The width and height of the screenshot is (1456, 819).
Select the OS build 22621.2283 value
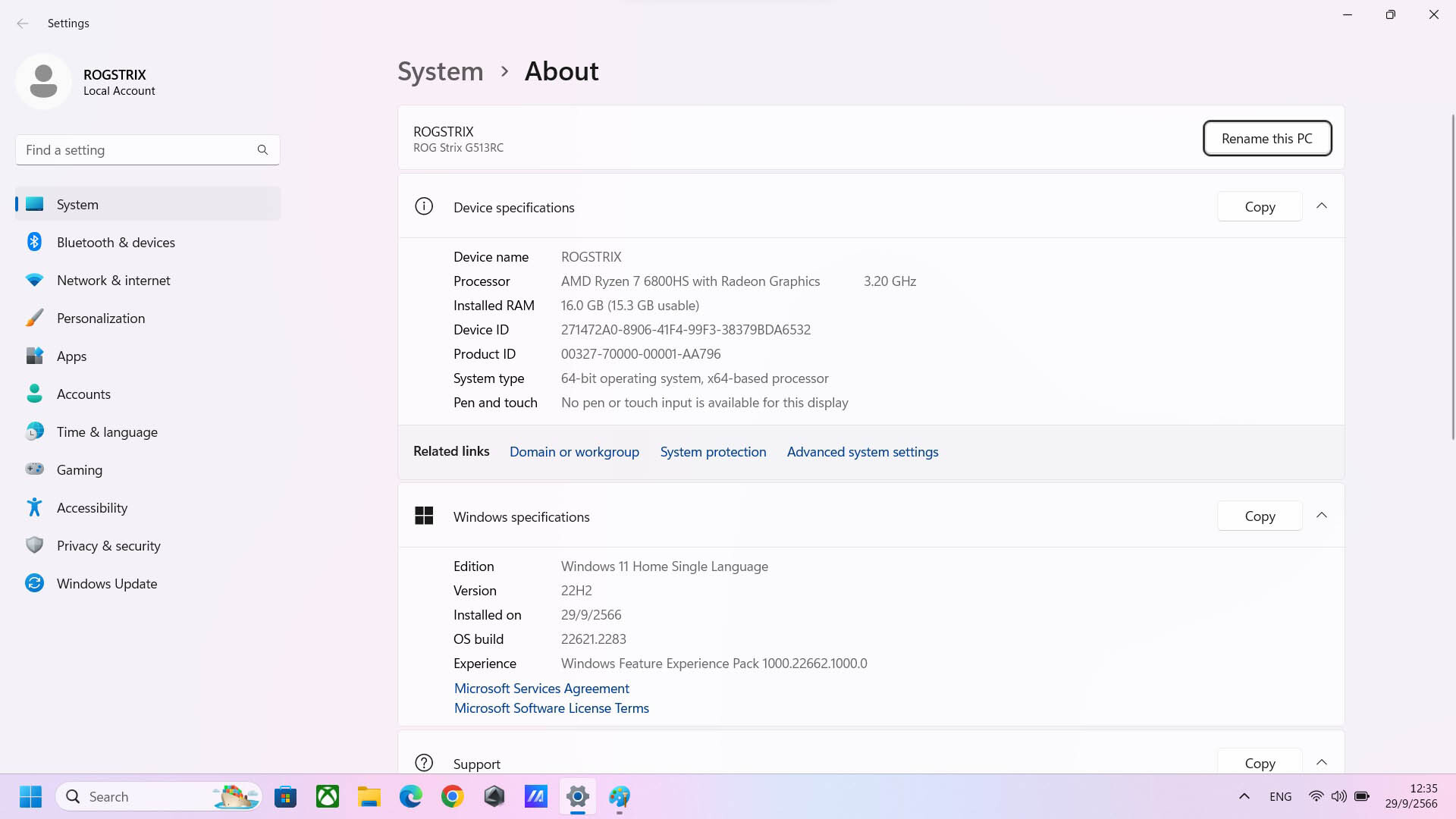click(x=594, y=639)
